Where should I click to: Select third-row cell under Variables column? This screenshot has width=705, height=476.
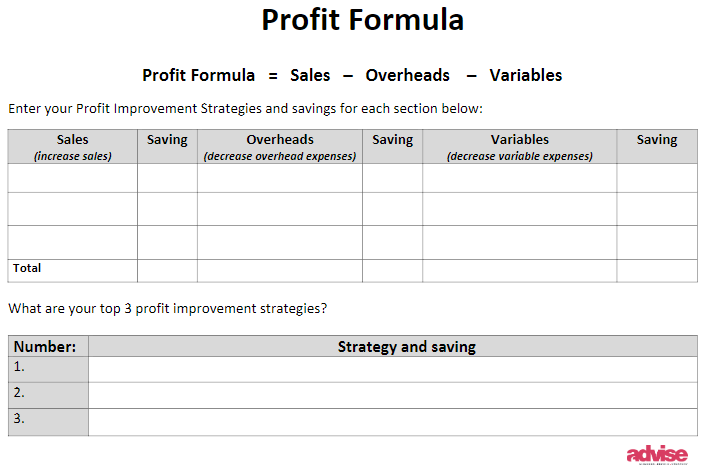click(x=519, y=242)
